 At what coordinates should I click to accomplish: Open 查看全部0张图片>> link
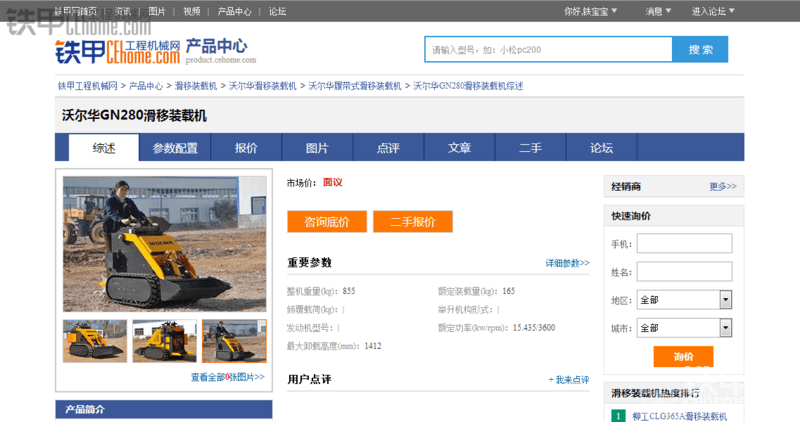[228, 377]
